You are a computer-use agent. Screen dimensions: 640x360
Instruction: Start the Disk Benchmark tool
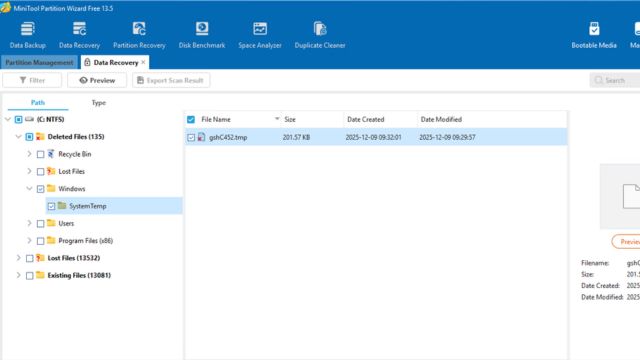pos(202,35)
